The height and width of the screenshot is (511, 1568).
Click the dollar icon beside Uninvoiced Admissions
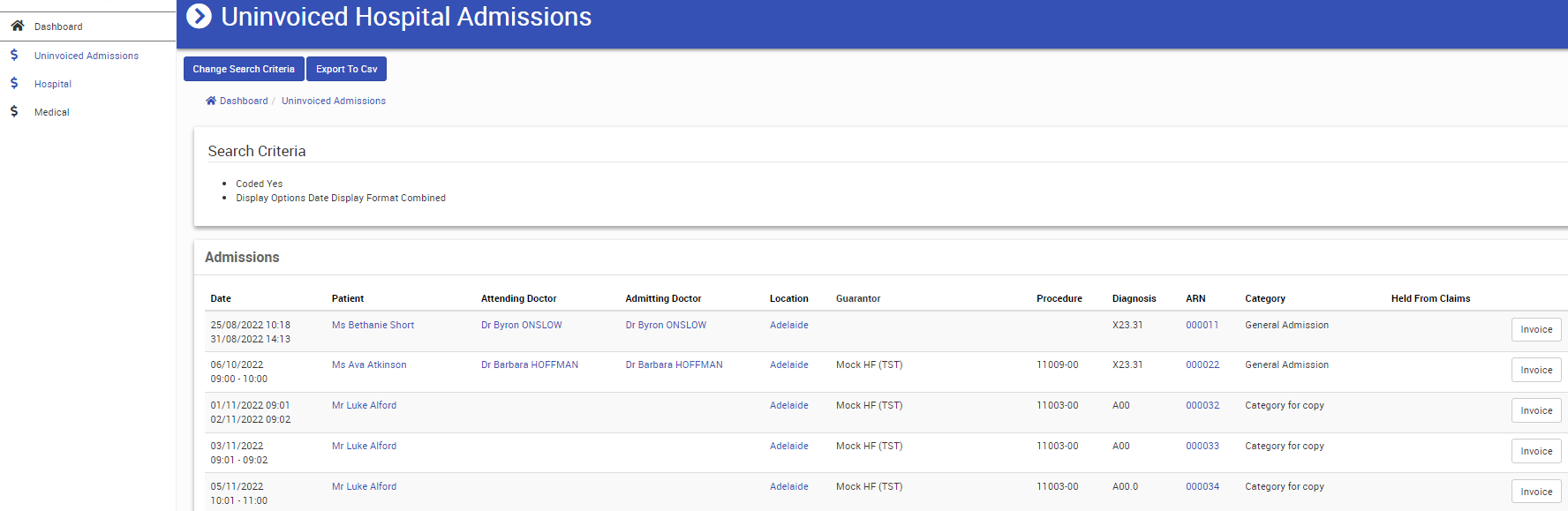click(x=14, y=55)
